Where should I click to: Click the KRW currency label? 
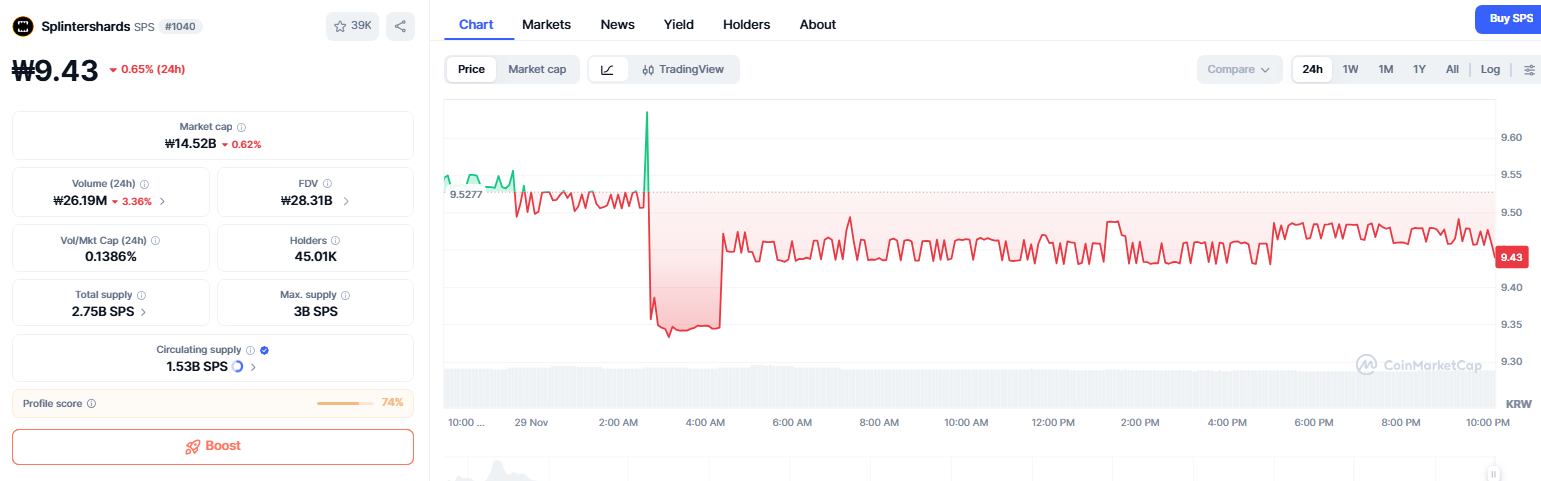tap(1519, 403)
